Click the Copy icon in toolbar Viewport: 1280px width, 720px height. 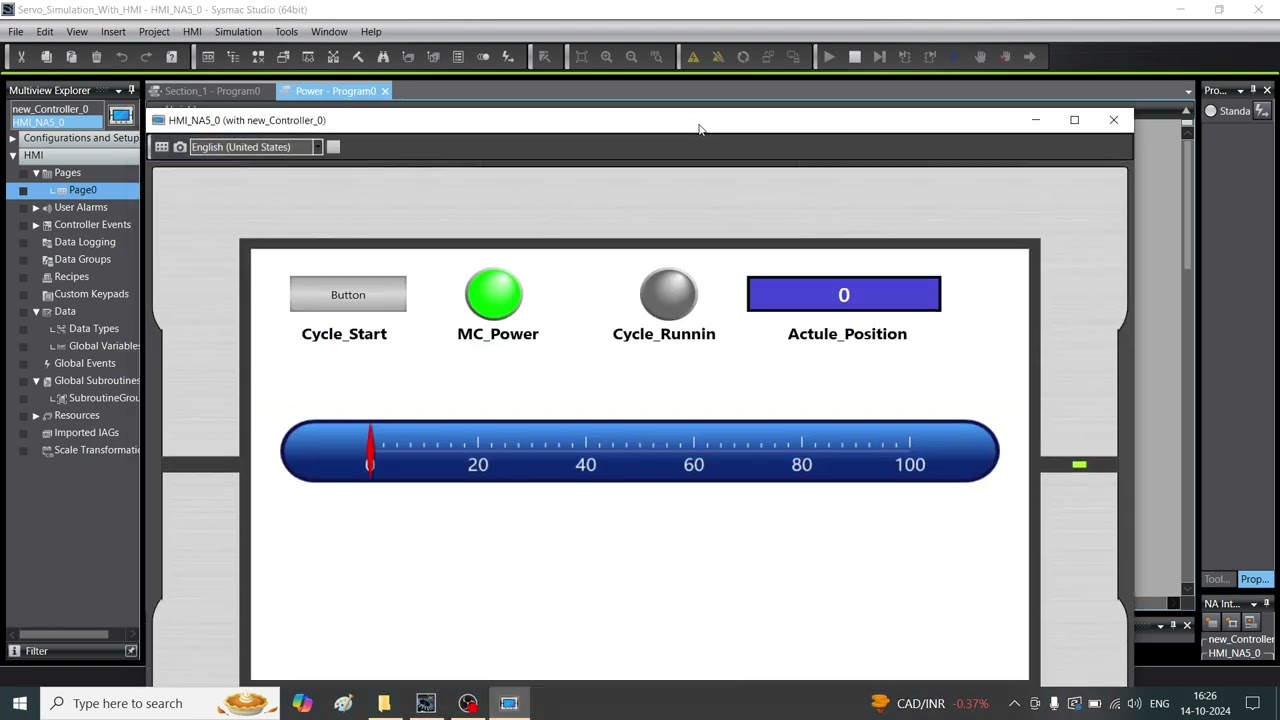(46, 57)
